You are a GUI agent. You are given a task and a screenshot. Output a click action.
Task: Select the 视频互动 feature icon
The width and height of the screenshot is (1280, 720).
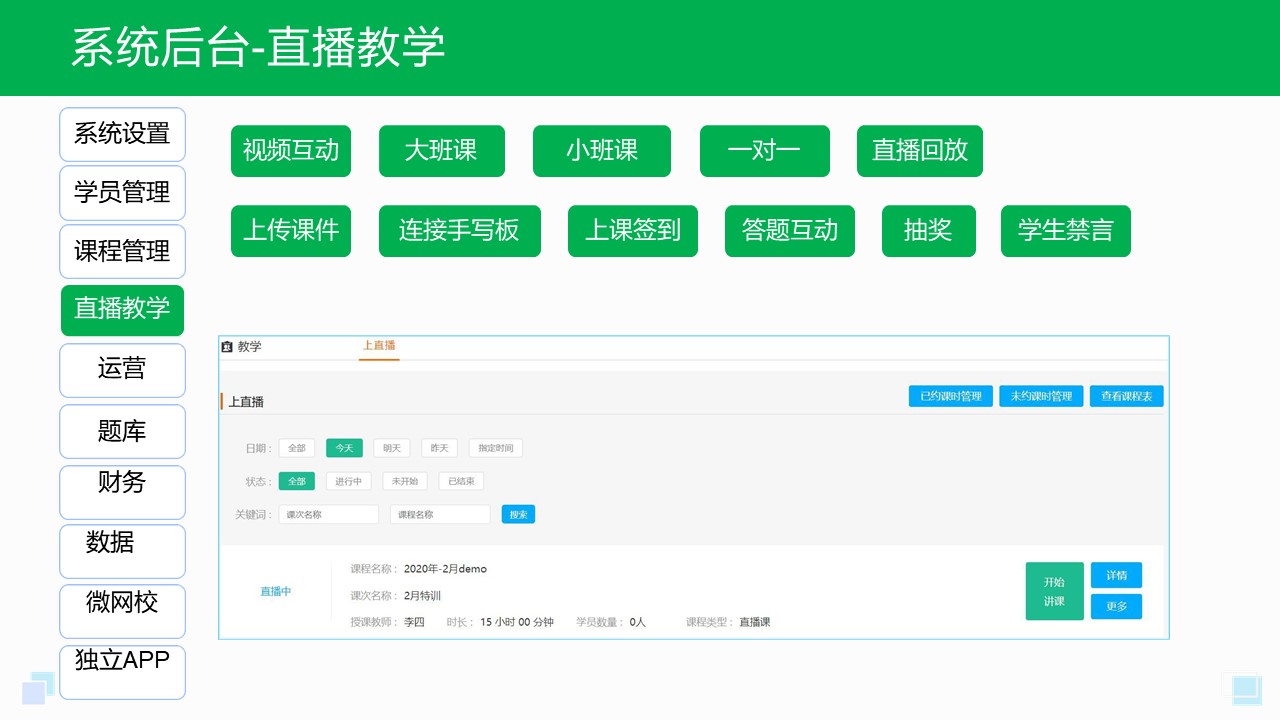291,151
